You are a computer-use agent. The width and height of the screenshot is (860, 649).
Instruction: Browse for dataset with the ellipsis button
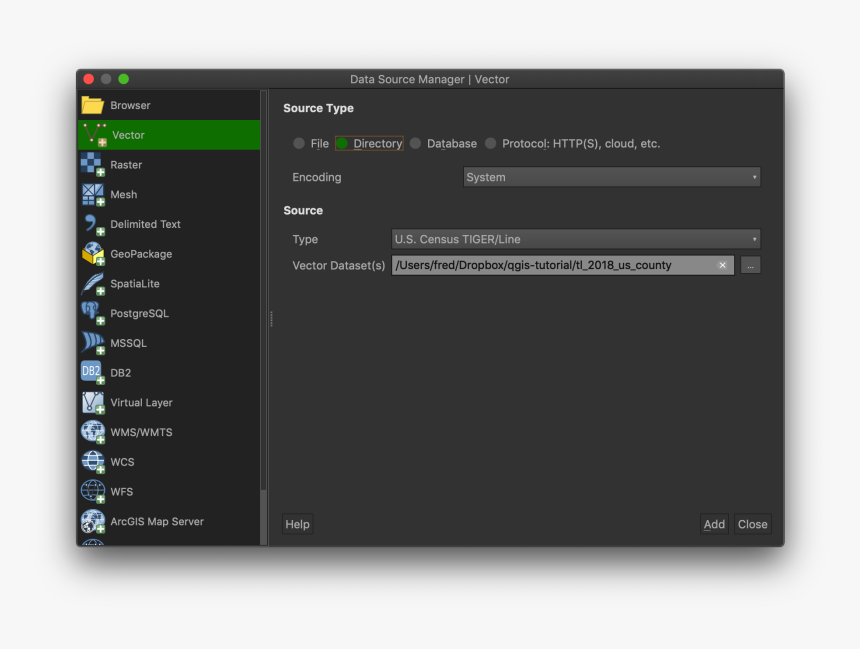750,266
